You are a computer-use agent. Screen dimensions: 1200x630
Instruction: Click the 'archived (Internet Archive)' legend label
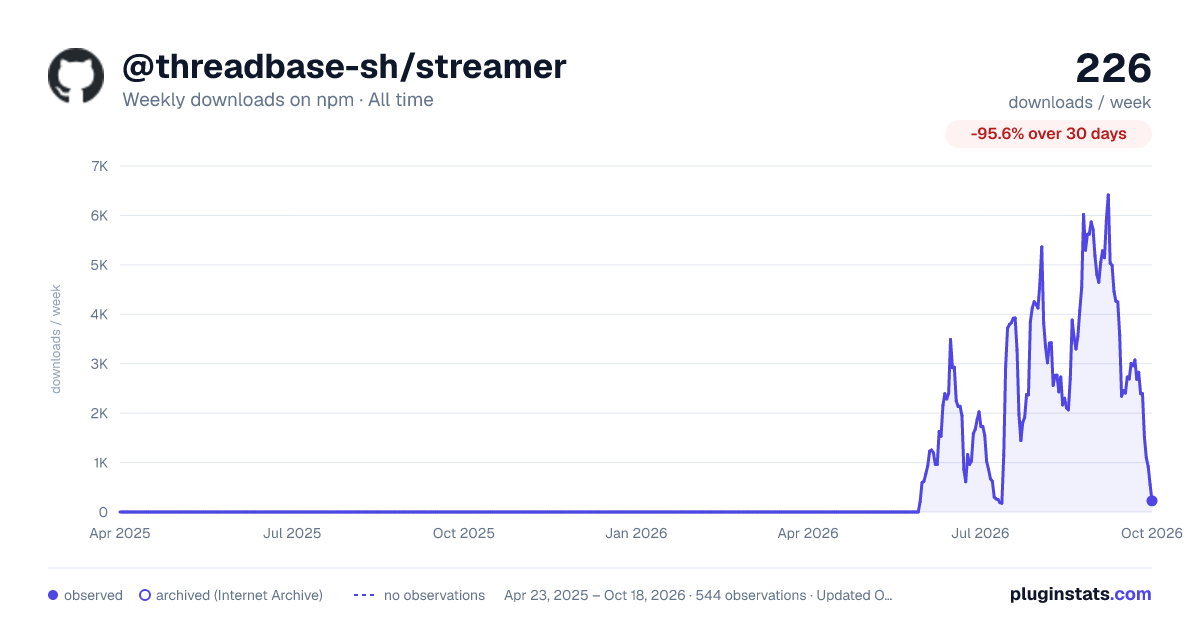coord(239,595)
